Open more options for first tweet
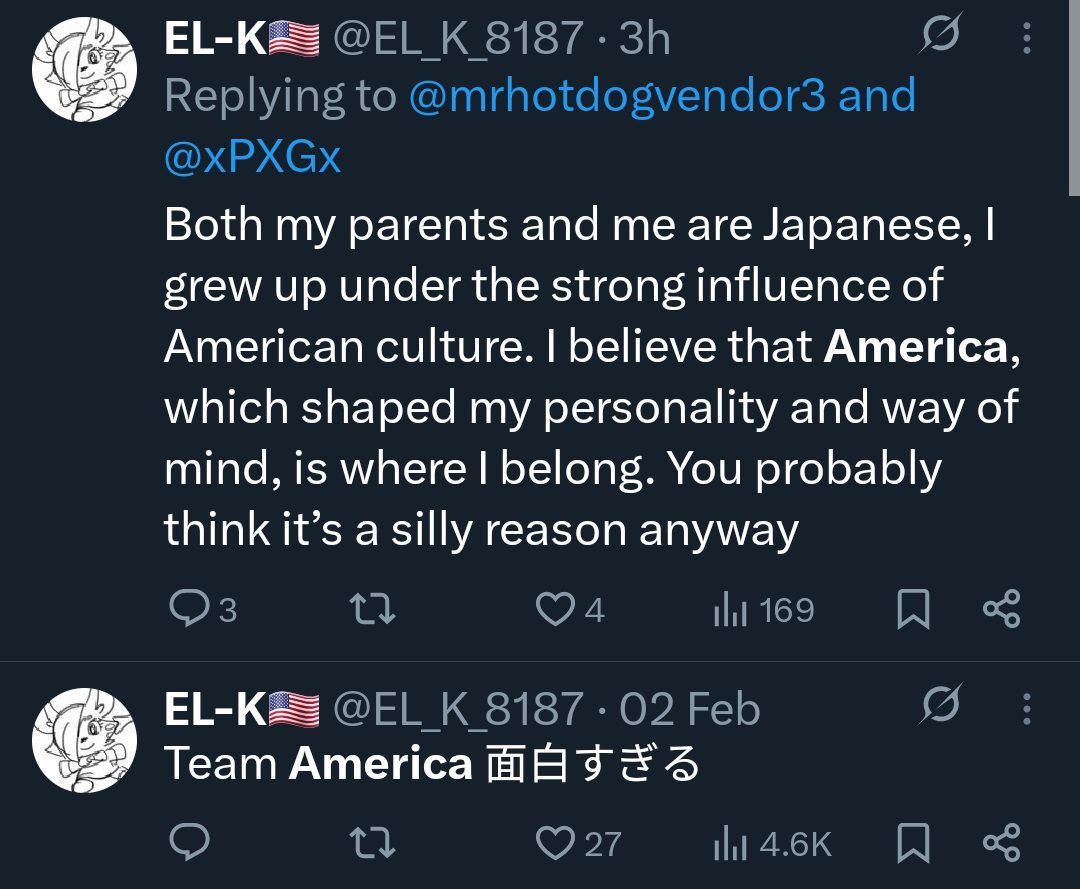This screenshot has height=889, width=1080. (1026, 38)
